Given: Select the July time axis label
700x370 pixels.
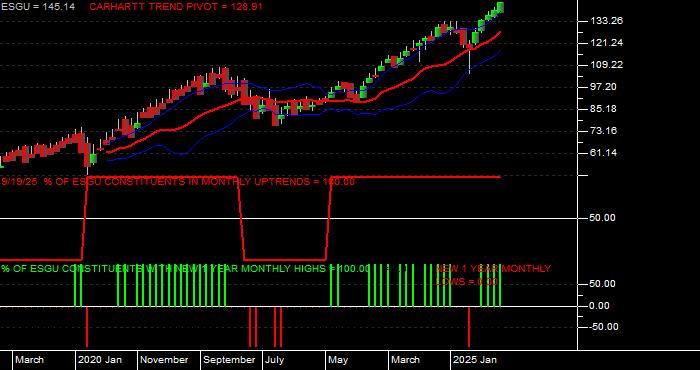Looking at the screenshot, I should 274,360.
